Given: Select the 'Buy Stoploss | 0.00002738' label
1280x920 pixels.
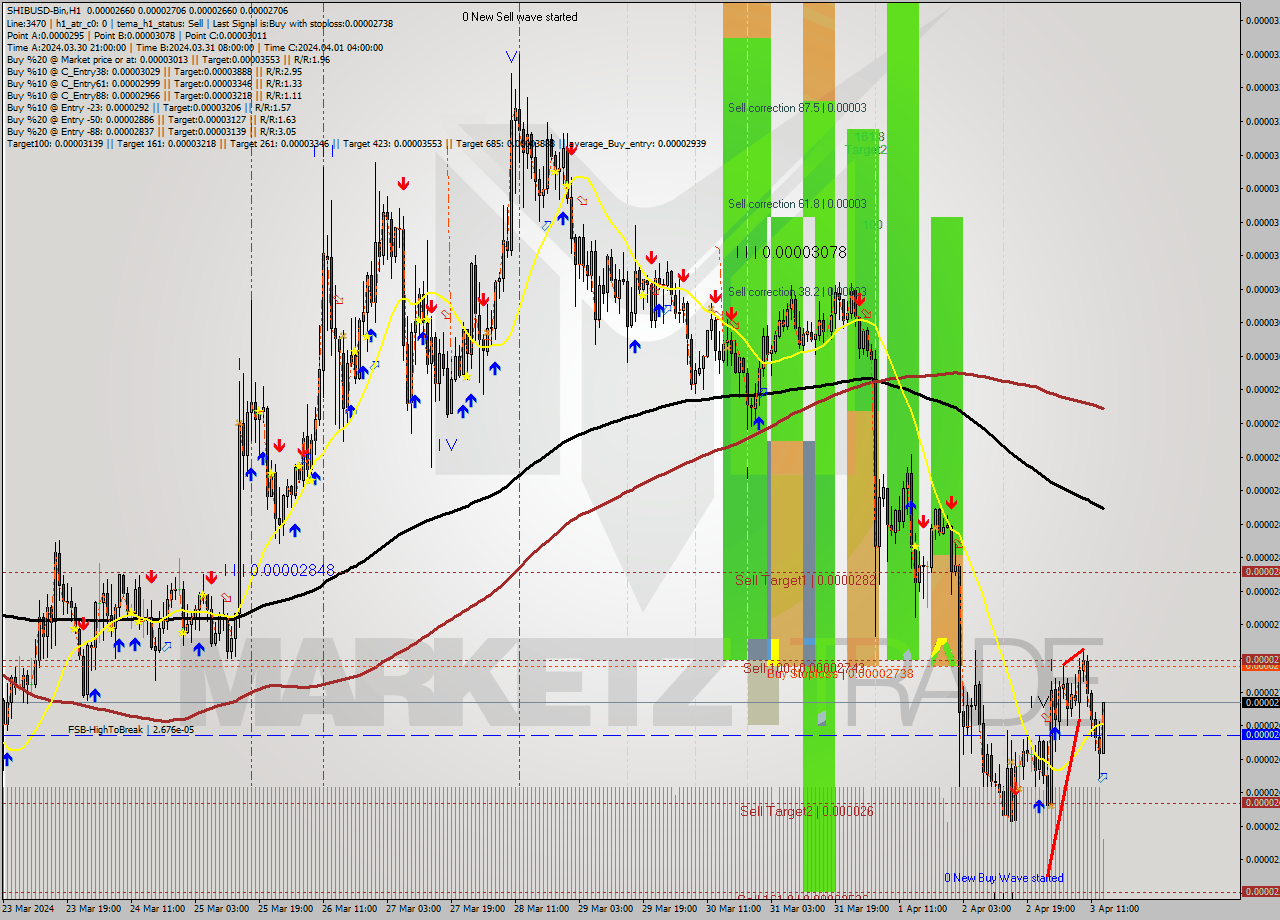Looking at the screenshot, I should (840, 674).
